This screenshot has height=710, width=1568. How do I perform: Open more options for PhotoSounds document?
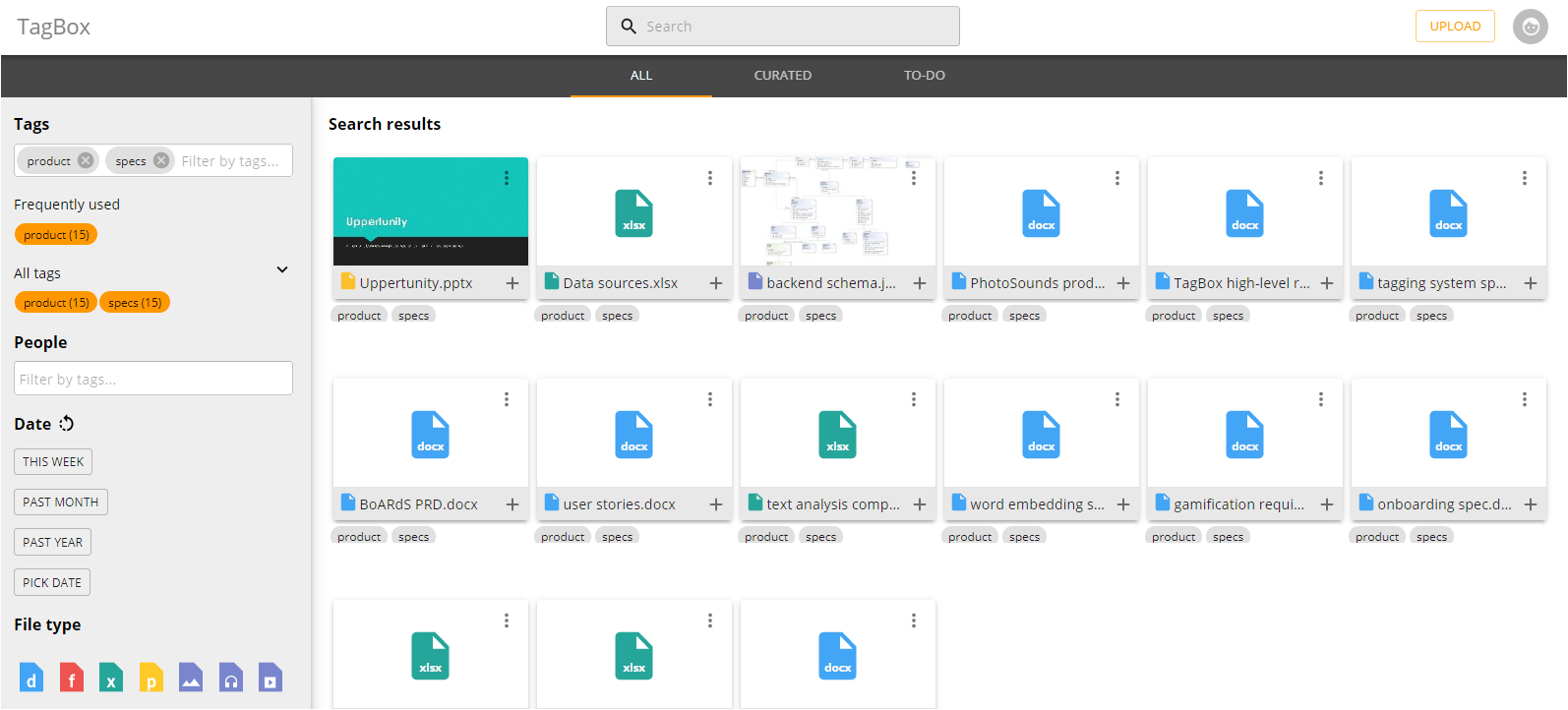1117,178
